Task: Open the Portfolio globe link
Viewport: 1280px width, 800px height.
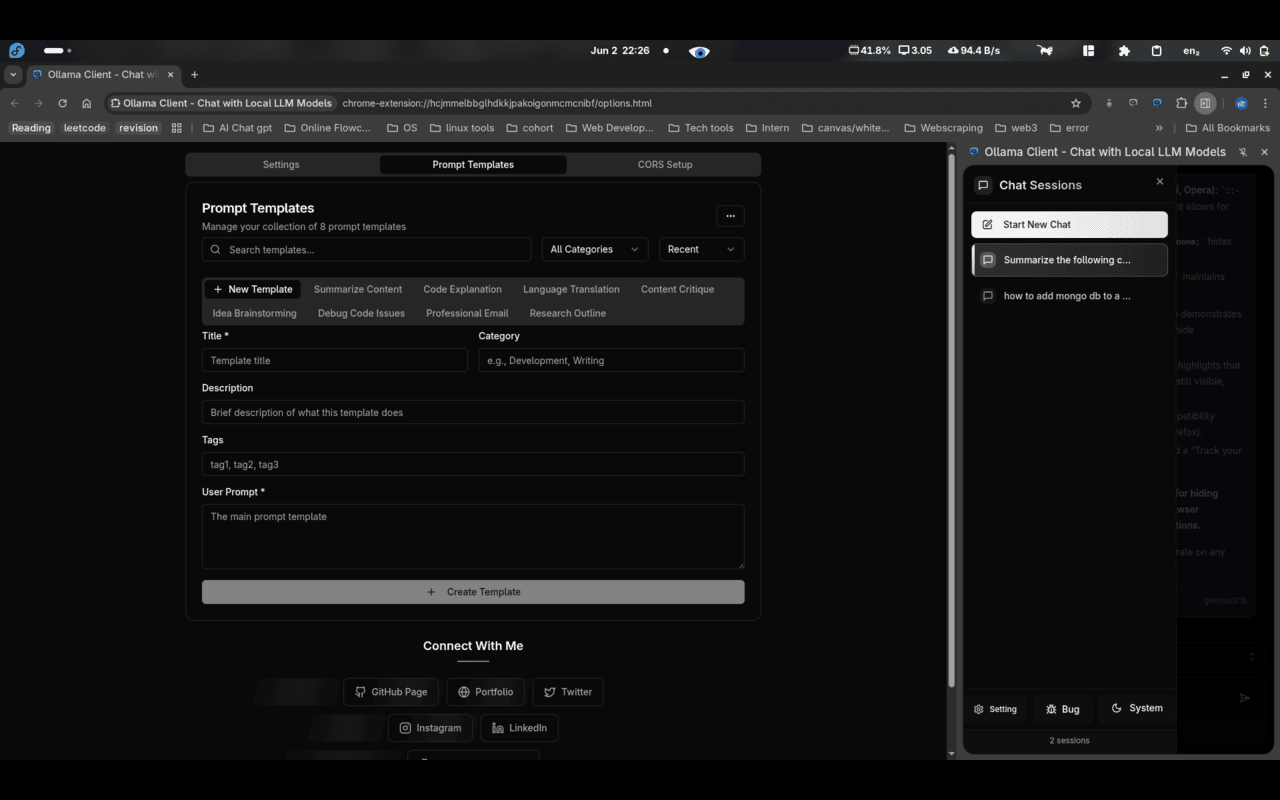Action: (486, 692)
